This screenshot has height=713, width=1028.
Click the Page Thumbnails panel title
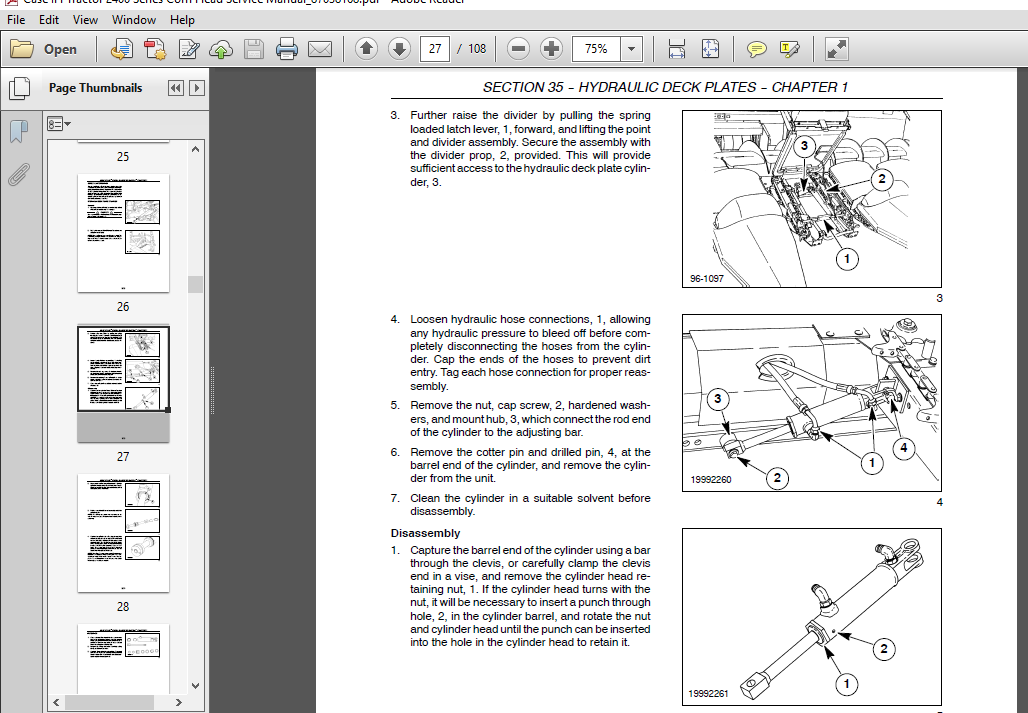coord(96,88)
